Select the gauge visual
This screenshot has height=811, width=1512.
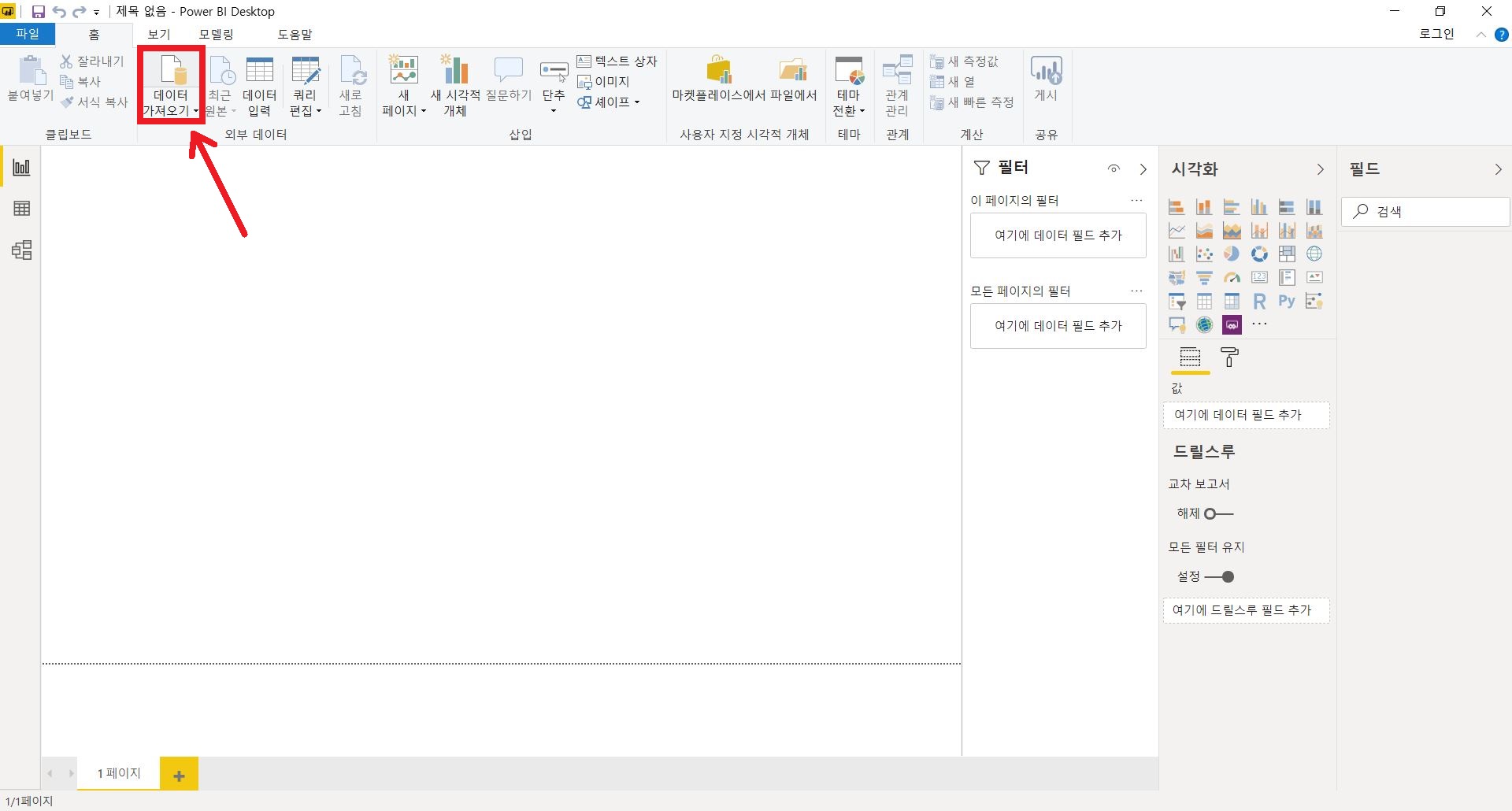tap(1232, 277)
